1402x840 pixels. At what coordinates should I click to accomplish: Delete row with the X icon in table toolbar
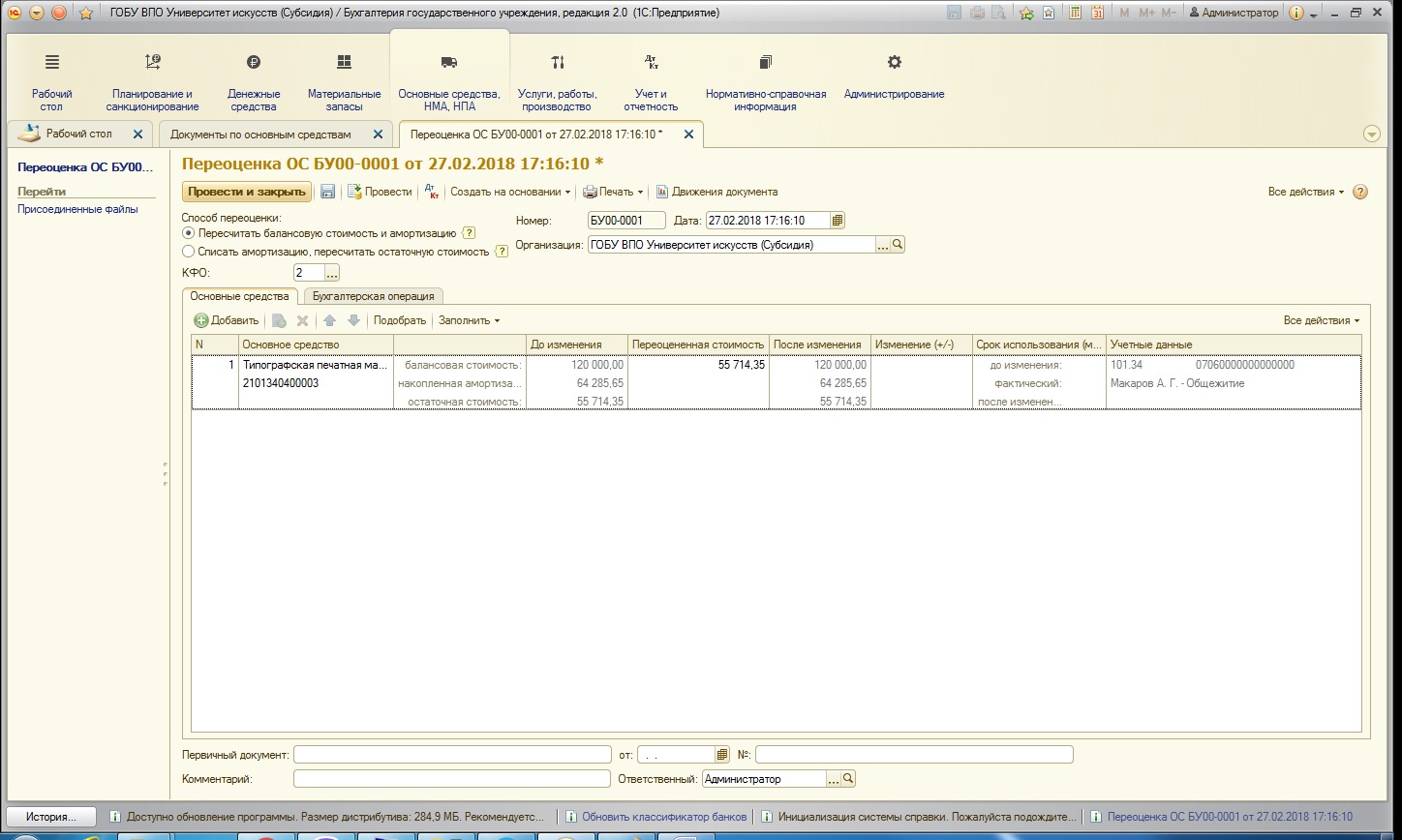pyautogui.click(x=302, y=320)
